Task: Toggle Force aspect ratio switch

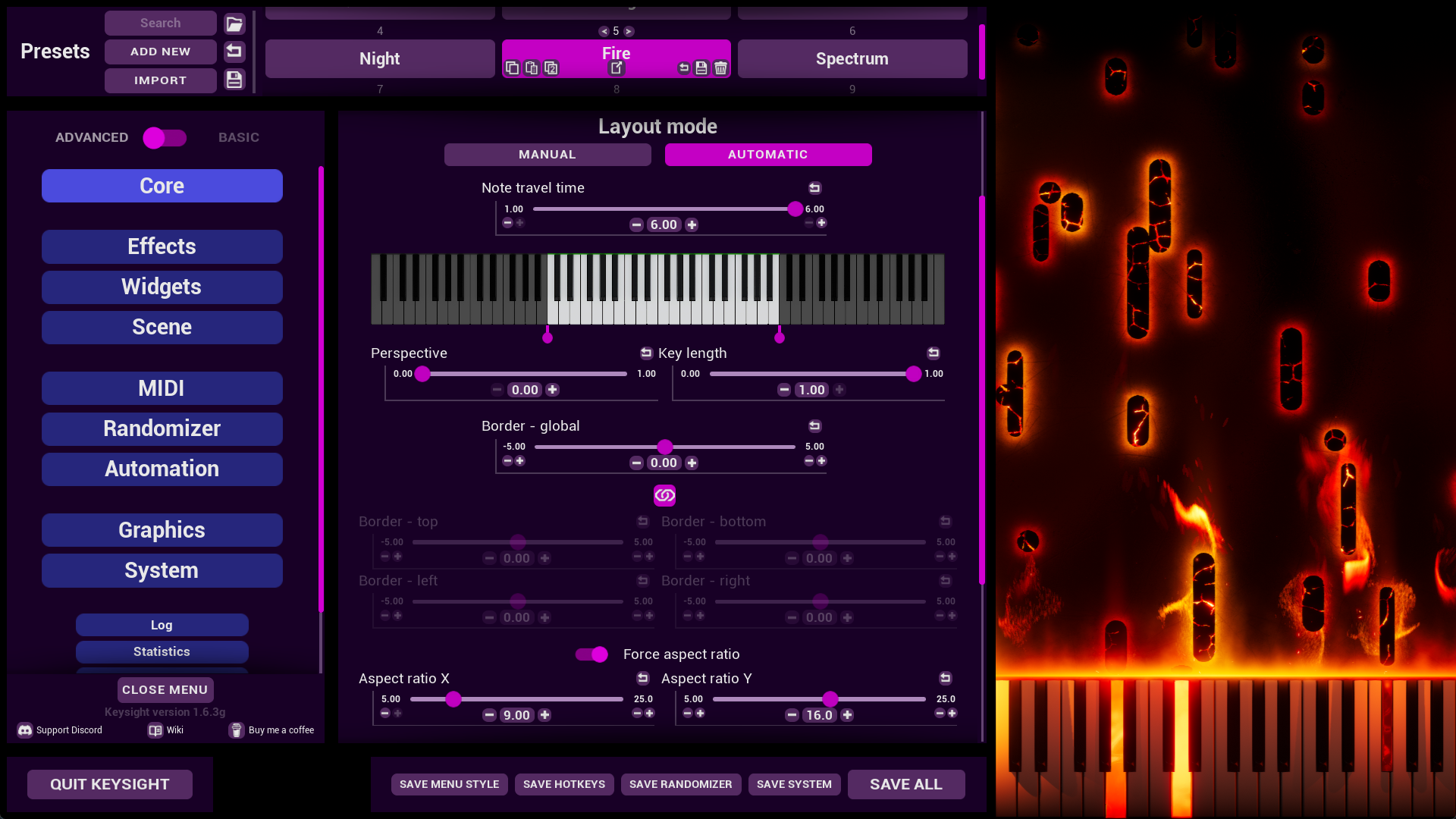Action: tap(591, 654)
